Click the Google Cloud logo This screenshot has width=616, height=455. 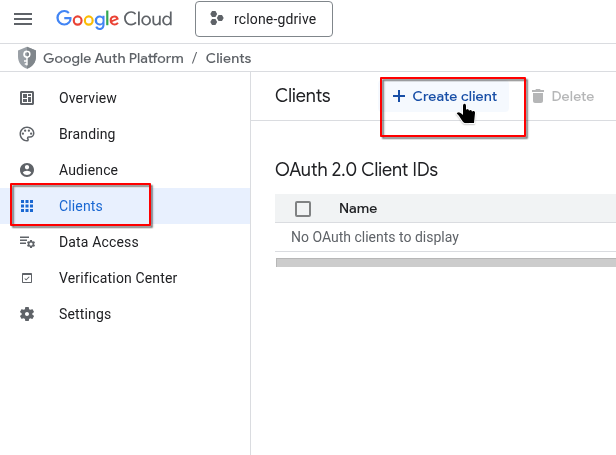114,19
